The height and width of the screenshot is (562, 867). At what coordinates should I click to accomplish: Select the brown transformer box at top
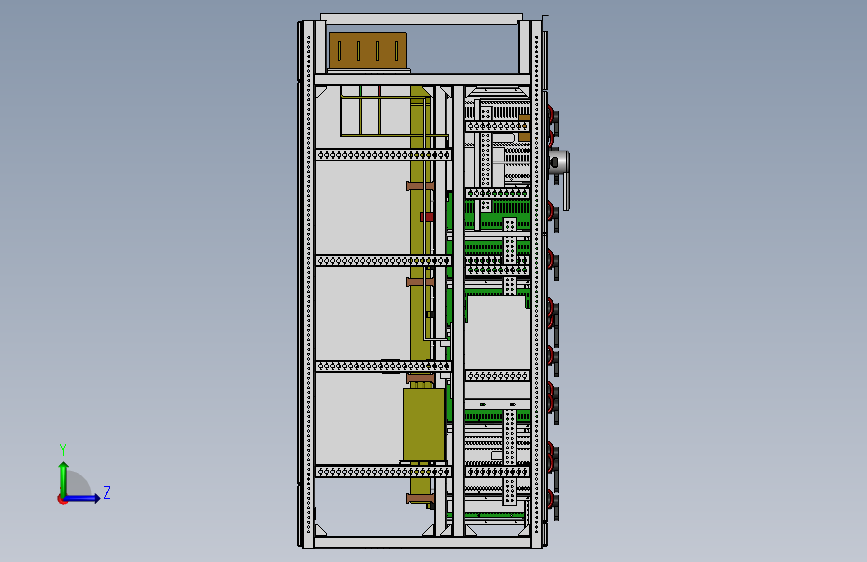(368, 51)
